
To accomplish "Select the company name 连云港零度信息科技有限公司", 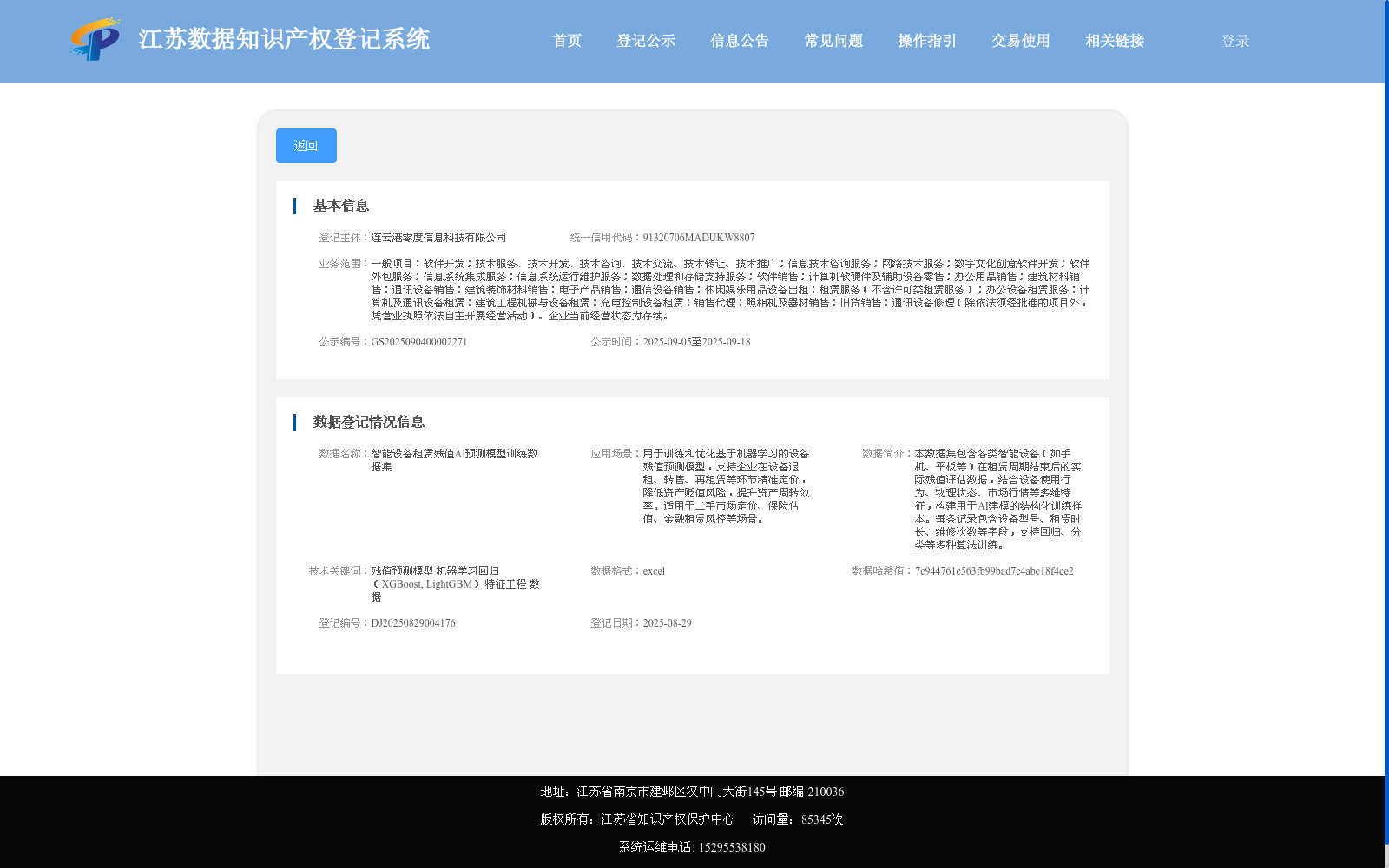I will (x=438, y=238).
